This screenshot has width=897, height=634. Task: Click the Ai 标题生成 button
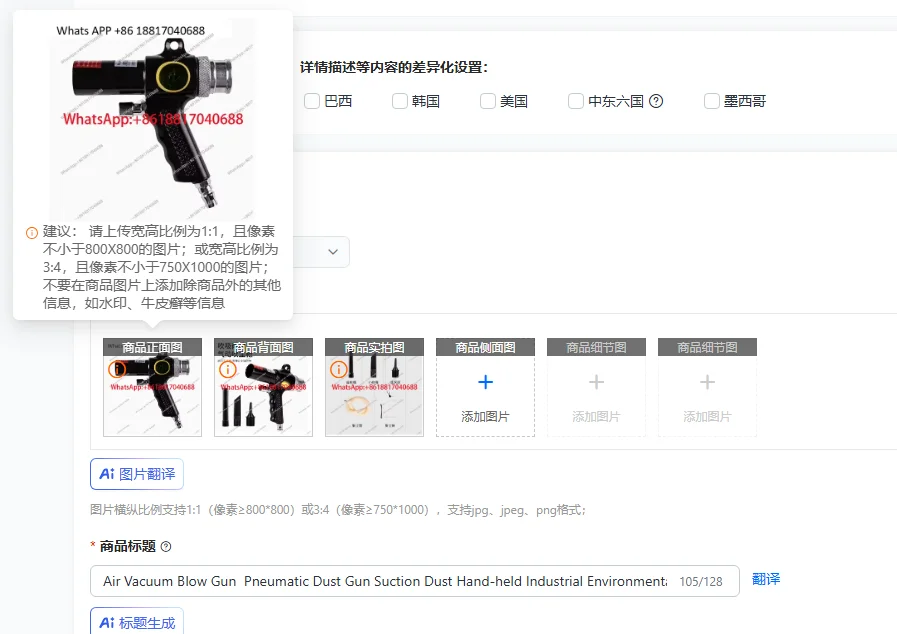(x=140, y=622)
